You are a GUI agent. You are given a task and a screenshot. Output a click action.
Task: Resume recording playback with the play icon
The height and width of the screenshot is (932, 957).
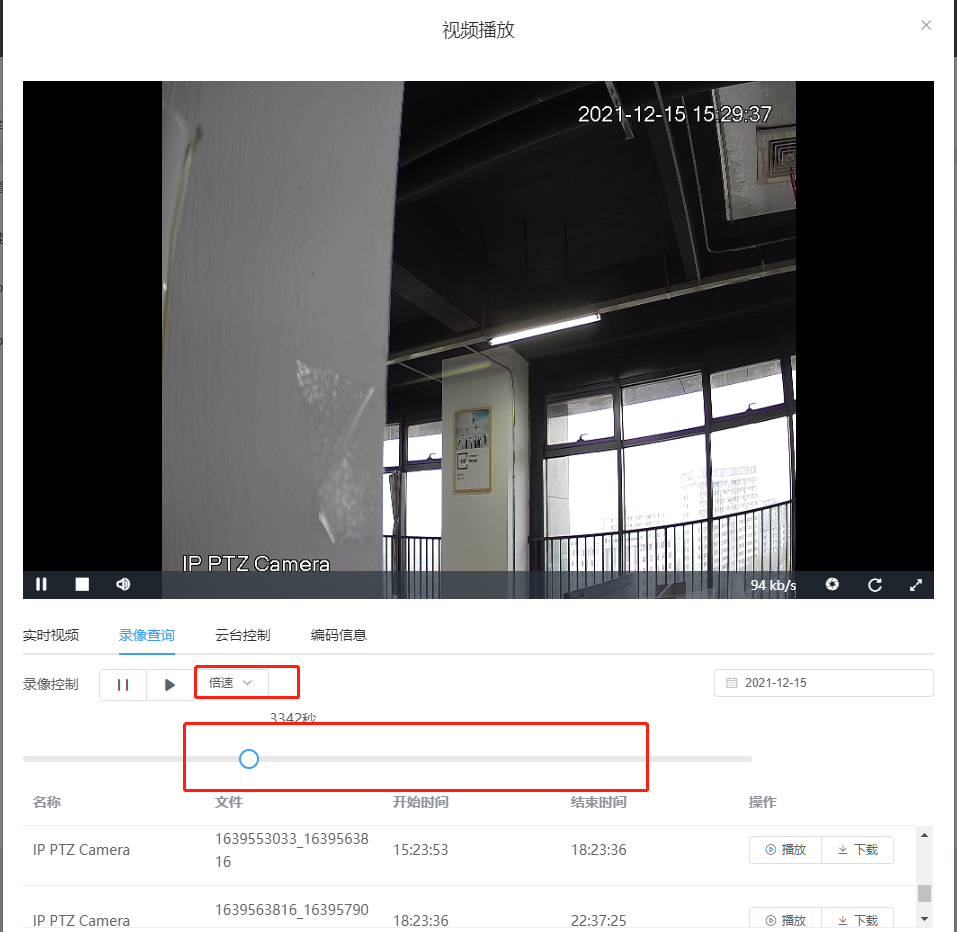(168, 684)
